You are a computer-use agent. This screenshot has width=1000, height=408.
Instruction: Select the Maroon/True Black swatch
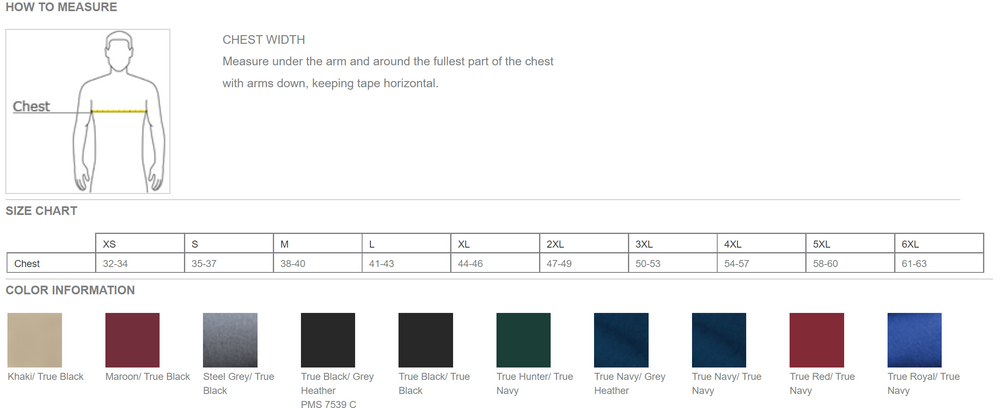click(132, 340)
